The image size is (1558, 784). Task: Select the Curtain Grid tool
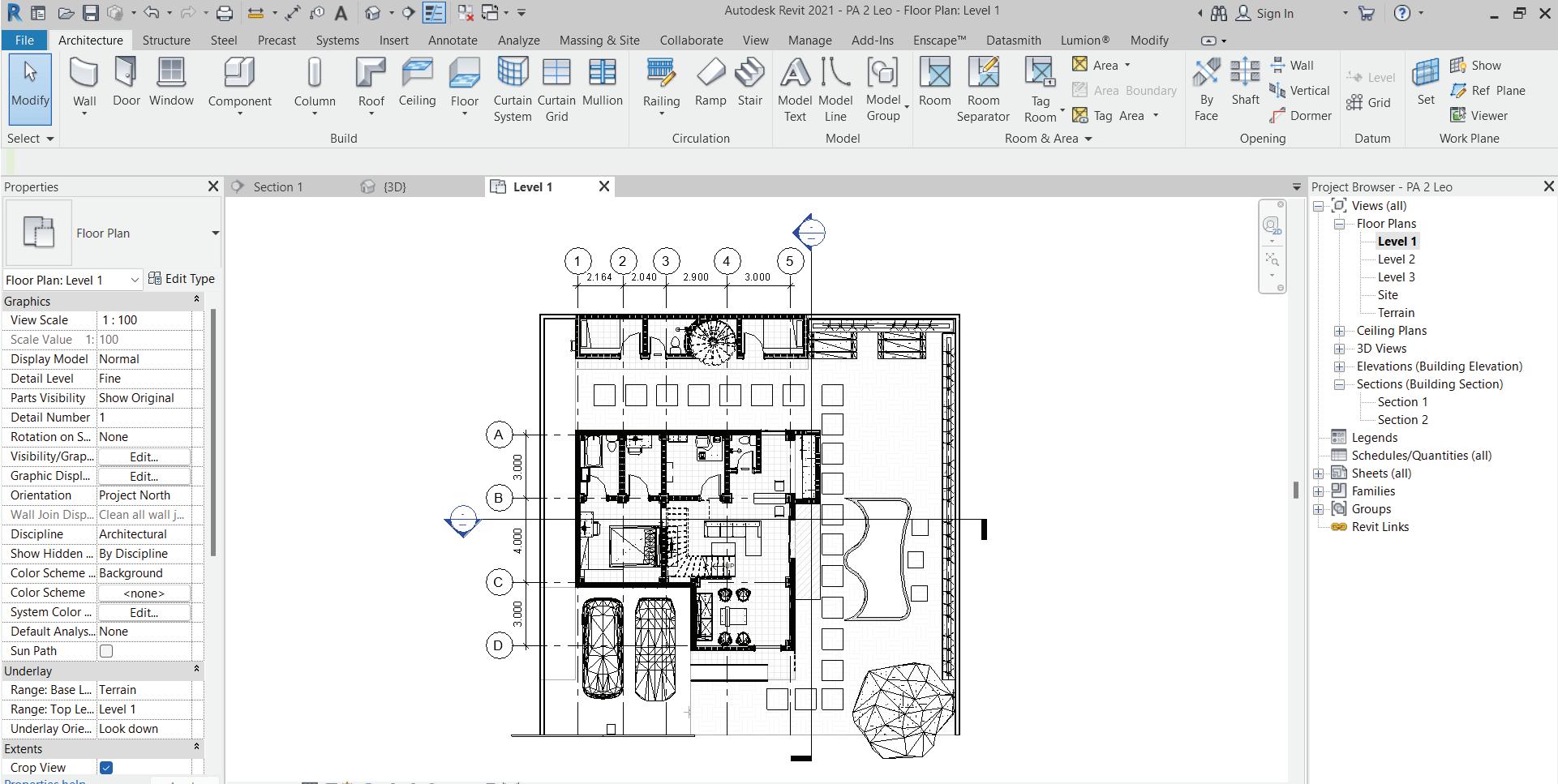556,90
